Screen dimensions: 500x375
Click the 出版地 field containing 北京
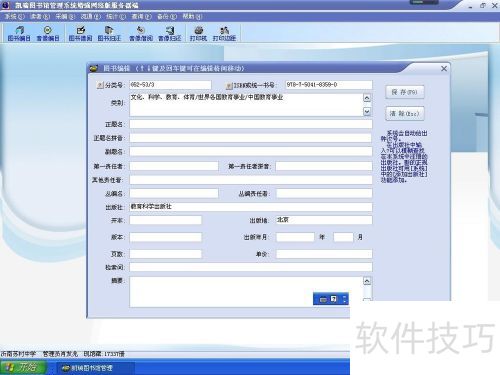coord(324,220)
